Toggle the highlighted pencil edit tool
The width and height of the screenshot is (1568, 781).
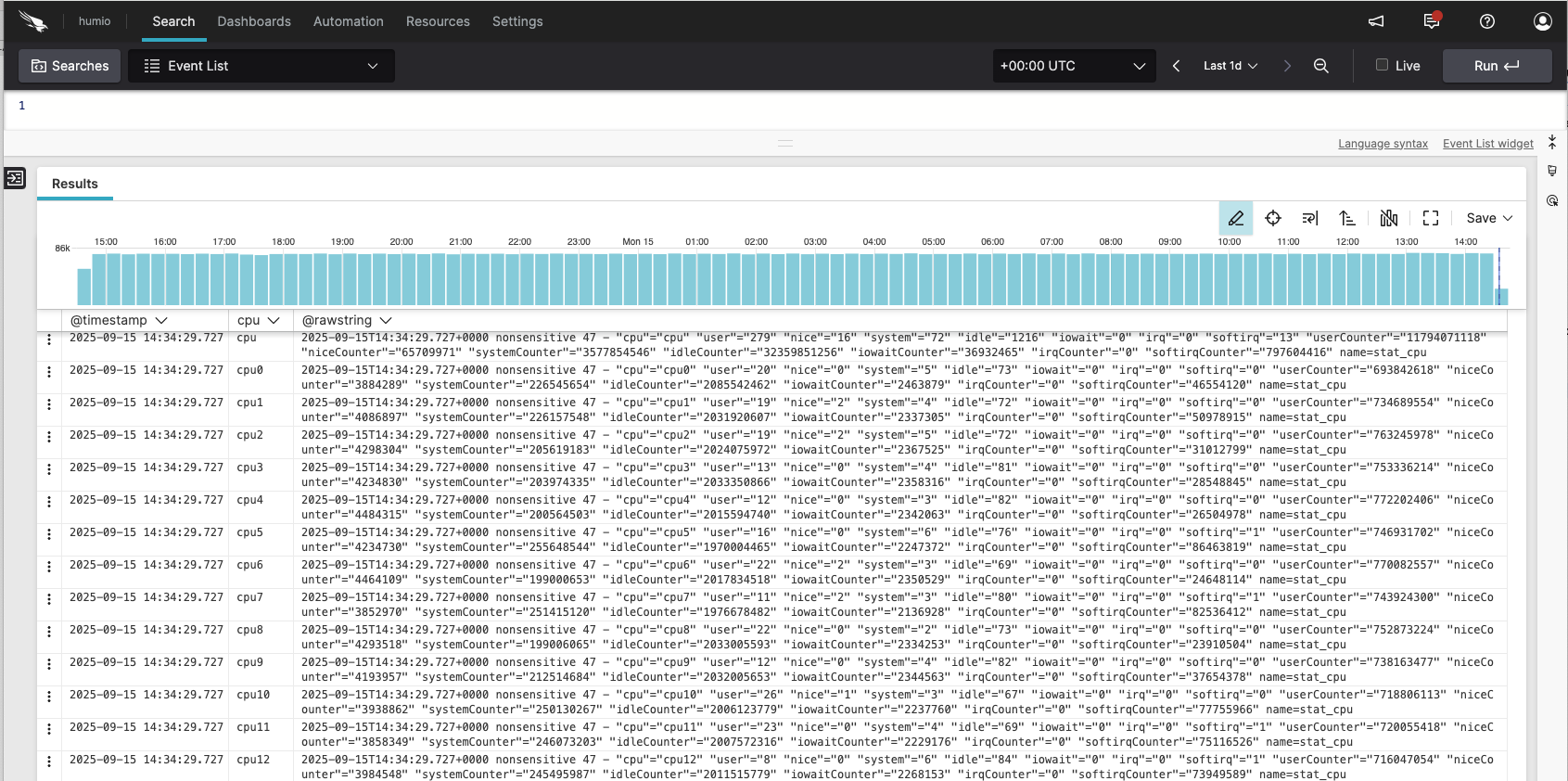[x=1236, y=218]
